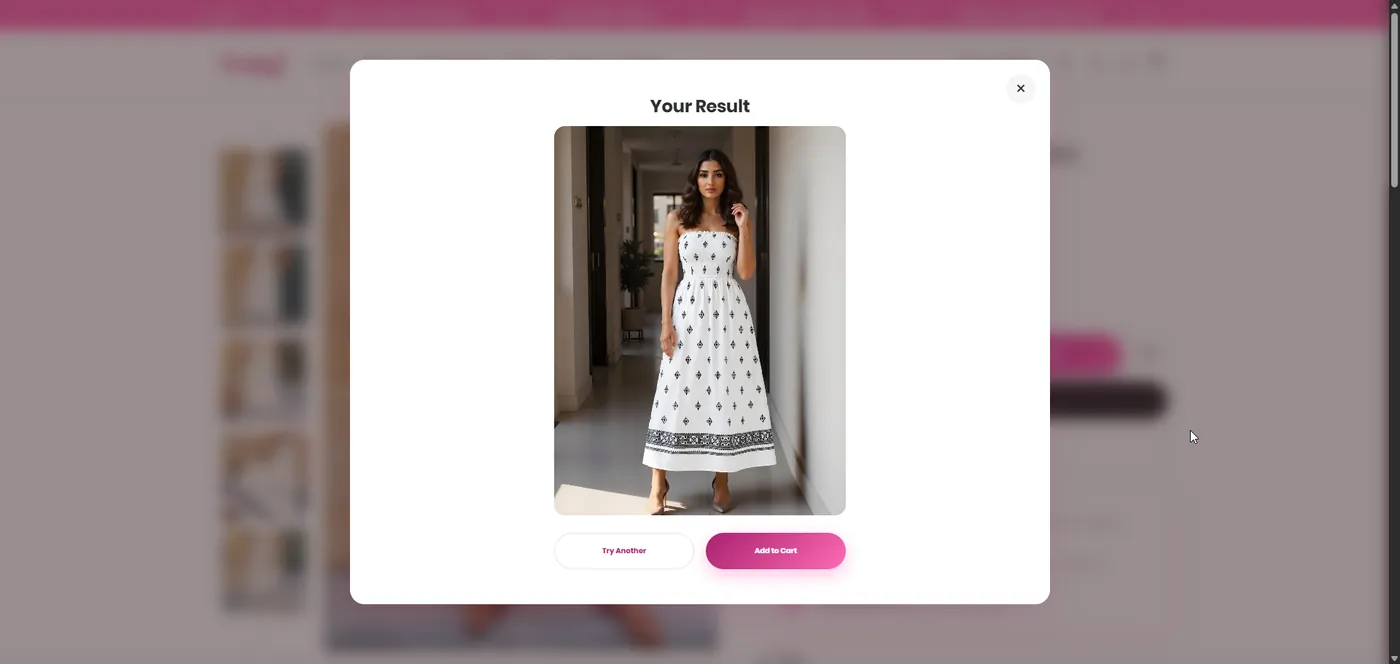Click the Your Result heading

(x=700, y=106)
